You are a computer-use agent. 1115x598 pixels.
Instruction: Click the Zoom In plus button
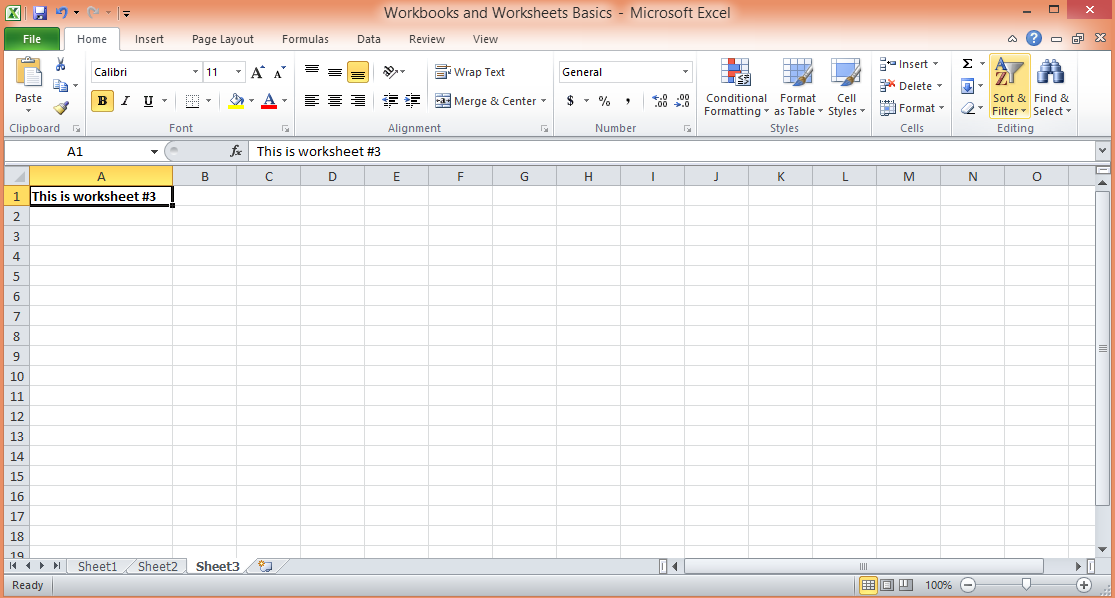1084,584
